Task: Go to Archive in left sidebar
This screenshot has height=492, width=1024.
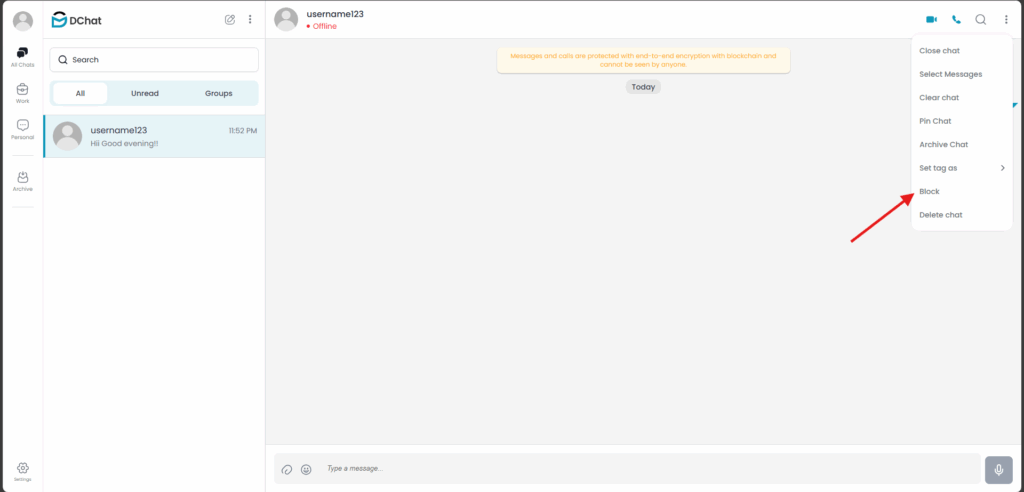Action: pos(23,181)
